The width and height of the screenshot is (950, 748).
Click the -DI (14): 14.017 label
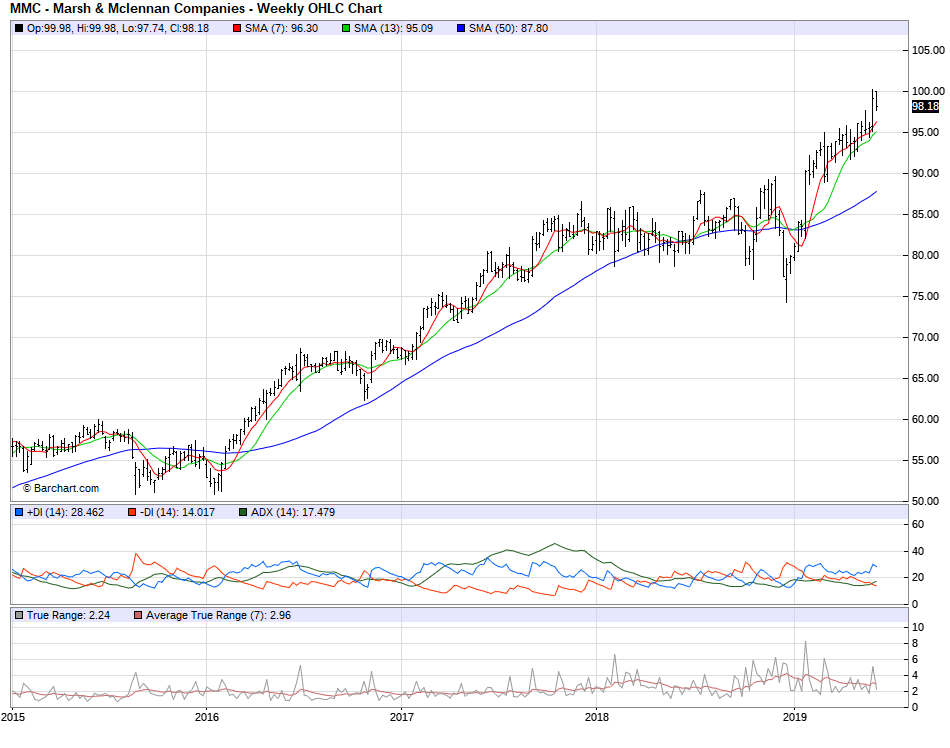click(178, 512)
